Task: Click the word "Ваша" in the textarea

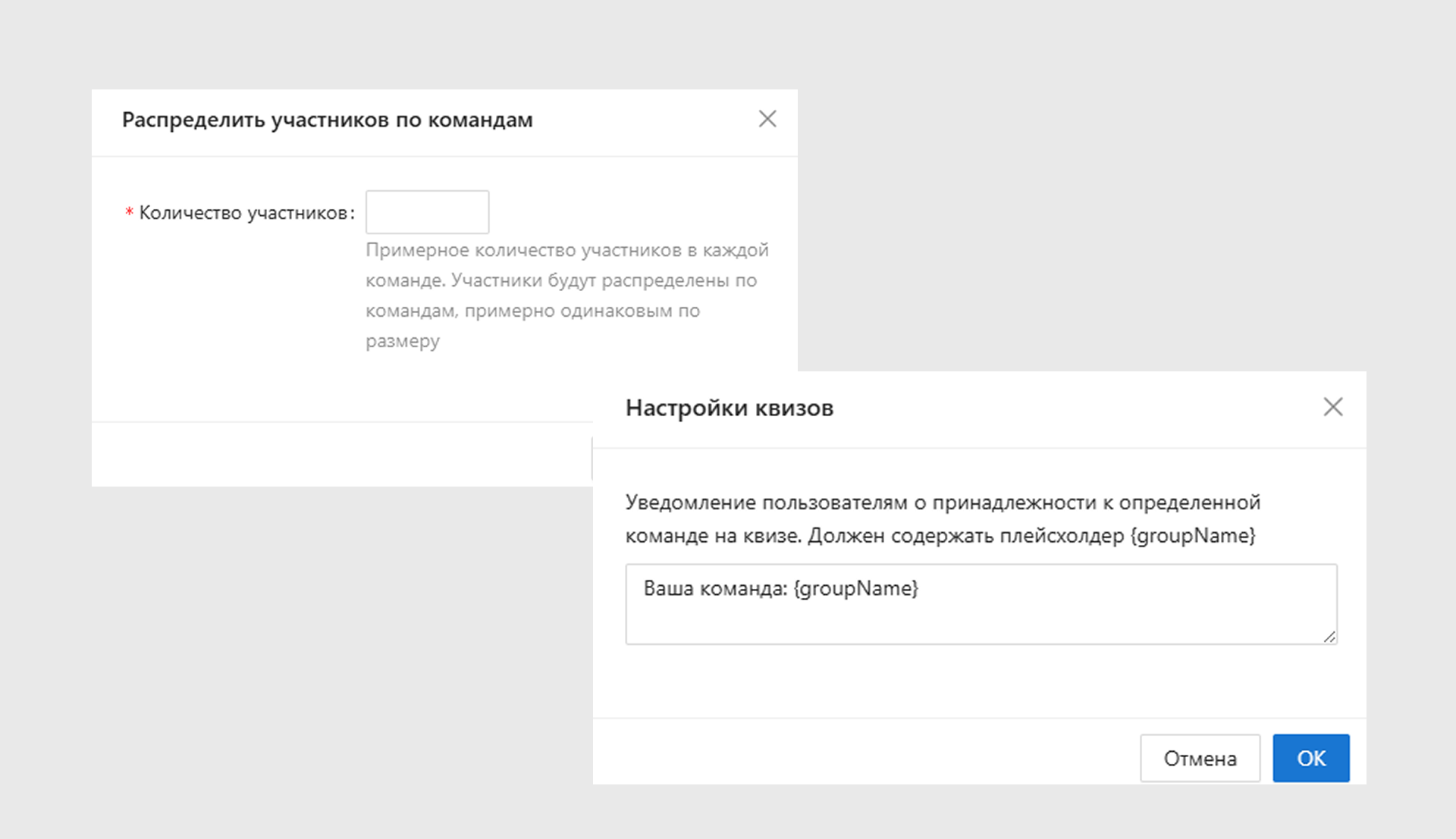Action: click(668, 589)
